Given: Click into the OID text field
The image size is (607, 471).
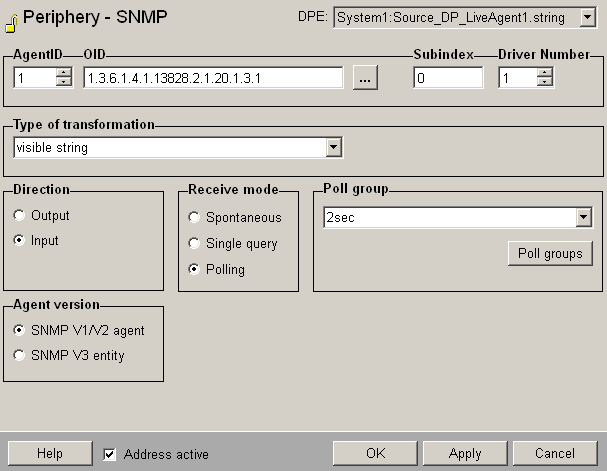Looking at the screenshot, I should coord(212,78).
